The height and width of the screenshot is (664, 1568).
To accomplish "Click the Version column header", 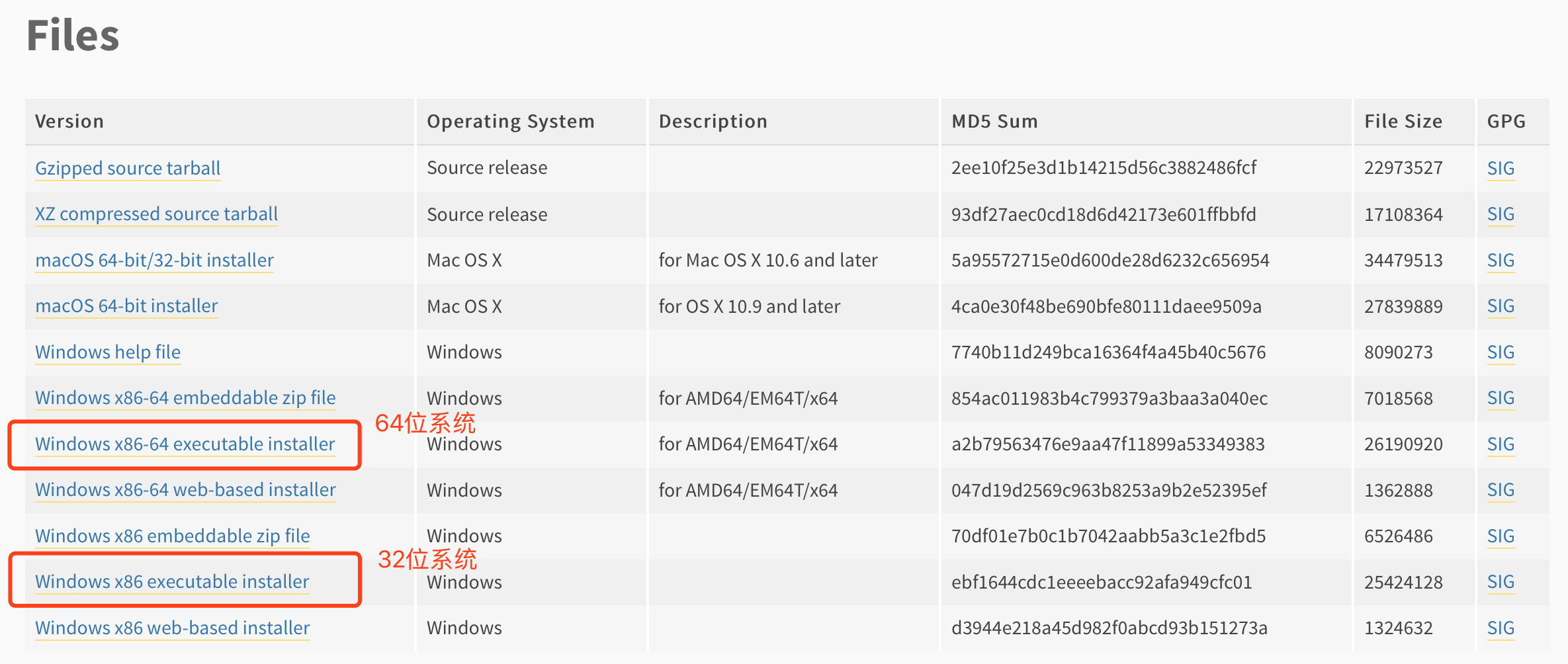I will tap(69, 122).
